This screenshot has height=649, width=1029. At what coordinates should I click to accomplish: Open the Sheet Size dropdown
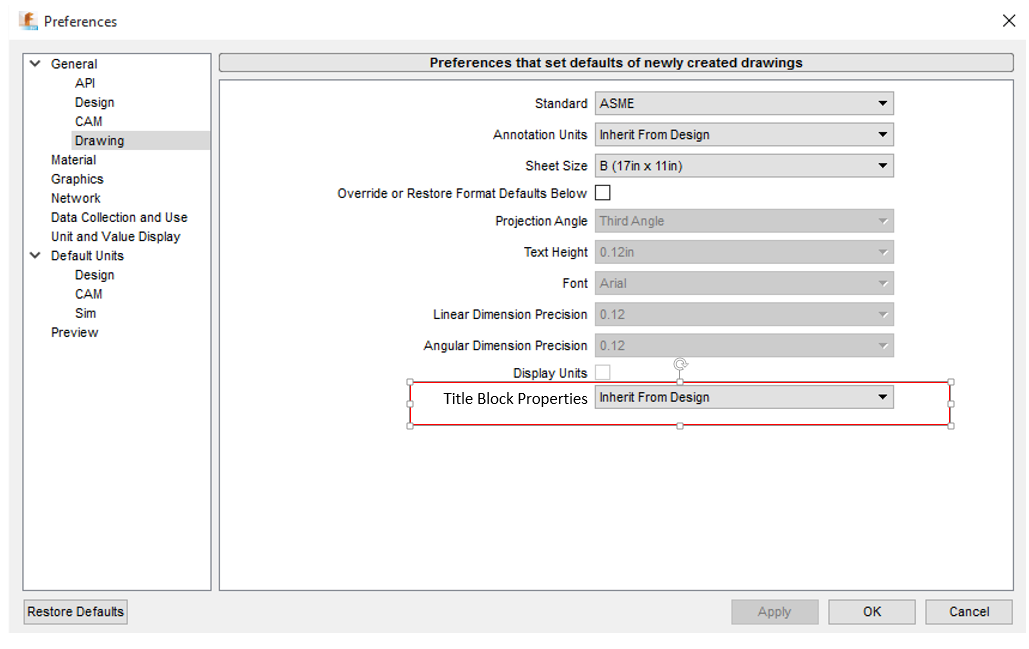[744, 166]
